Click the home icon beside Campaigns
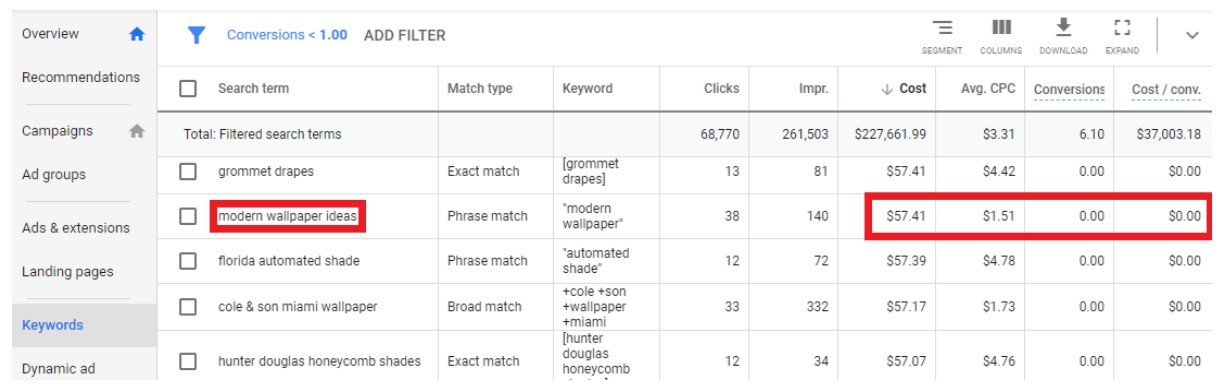Image resolution: width=1226 pixels, height=389 pixels. (x=137, y=131)
